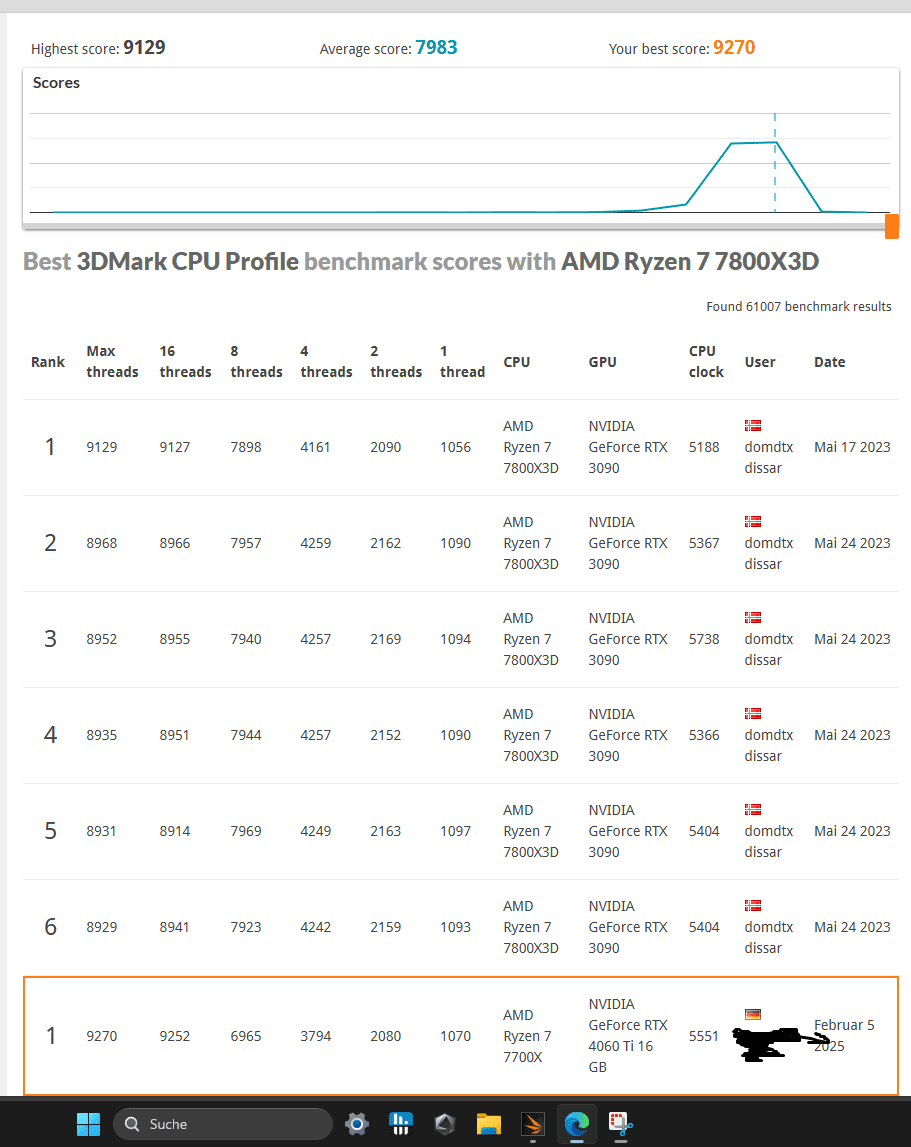Open File Explorer from the taskbar

coord(488,1124)
